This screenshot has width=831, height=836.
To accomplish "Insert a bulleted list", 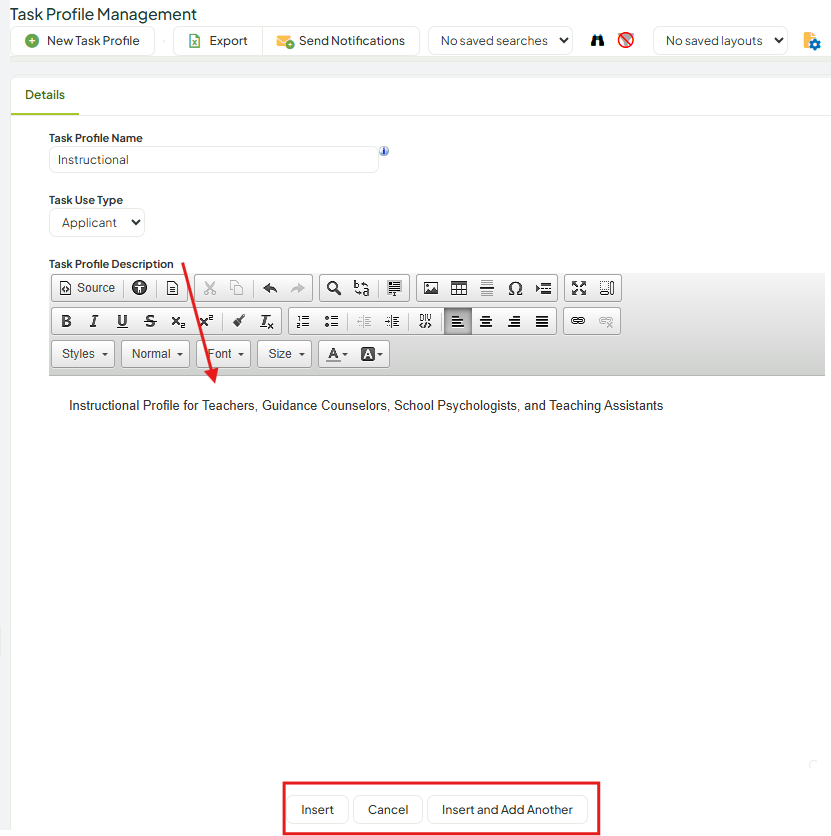I will click(x=331, y=321).
